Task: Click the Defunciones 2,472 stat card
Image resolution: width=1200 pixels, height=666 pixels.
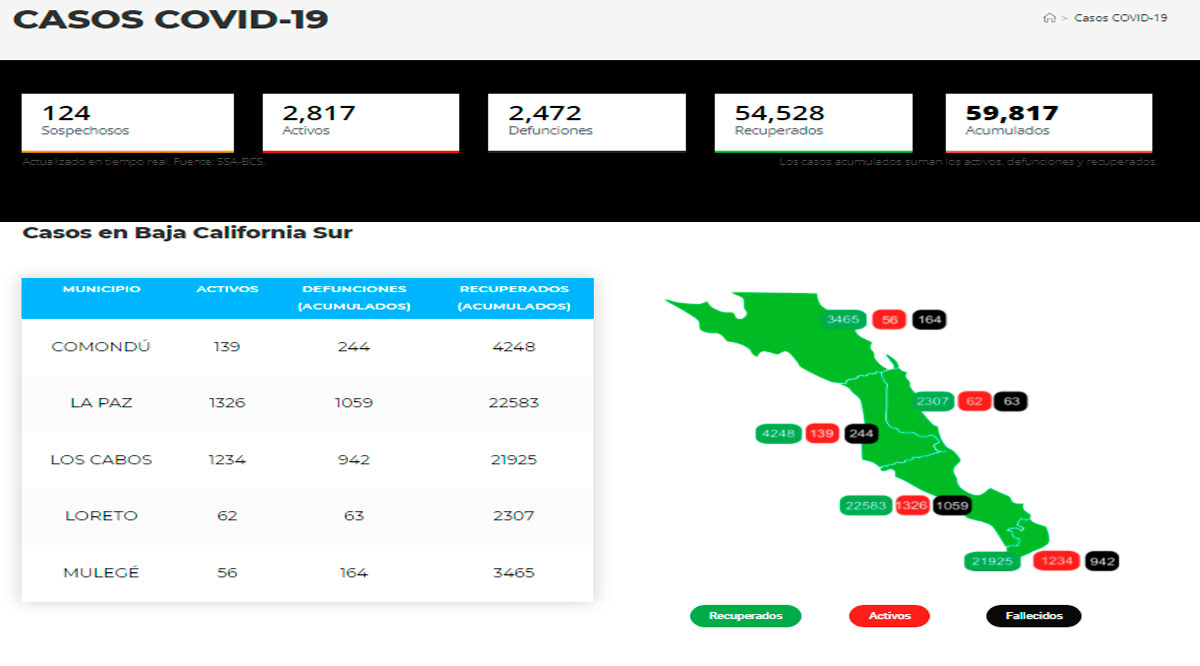Action: pyautogui.click(x=586, y=122)
